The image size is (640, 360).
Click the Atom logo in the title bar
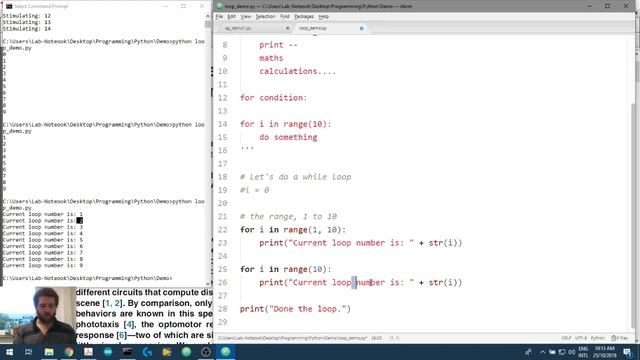click(220, 6)
